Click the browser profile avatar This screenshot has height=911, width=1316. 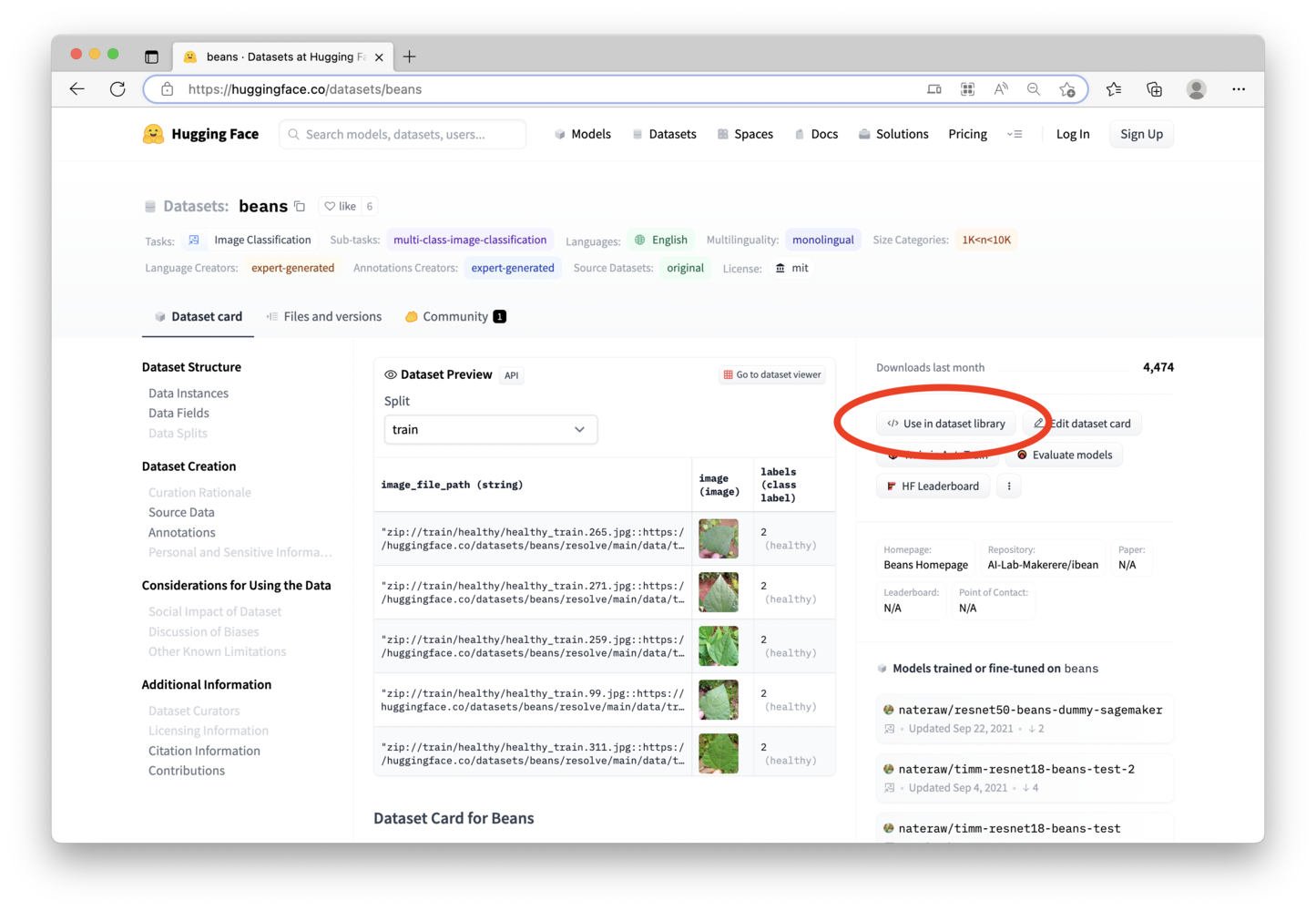(1197, 89)
